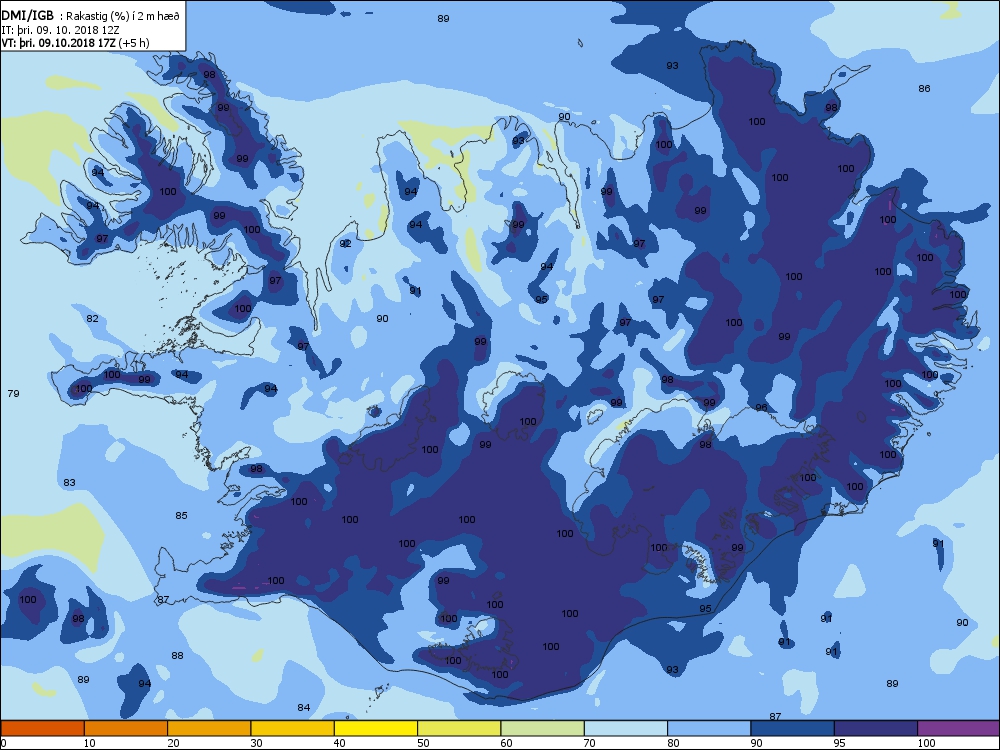Viewport: 1000px width, 750px height.
Task: Click the humidity value '86' on the map
Action: (x=925, y=89)
